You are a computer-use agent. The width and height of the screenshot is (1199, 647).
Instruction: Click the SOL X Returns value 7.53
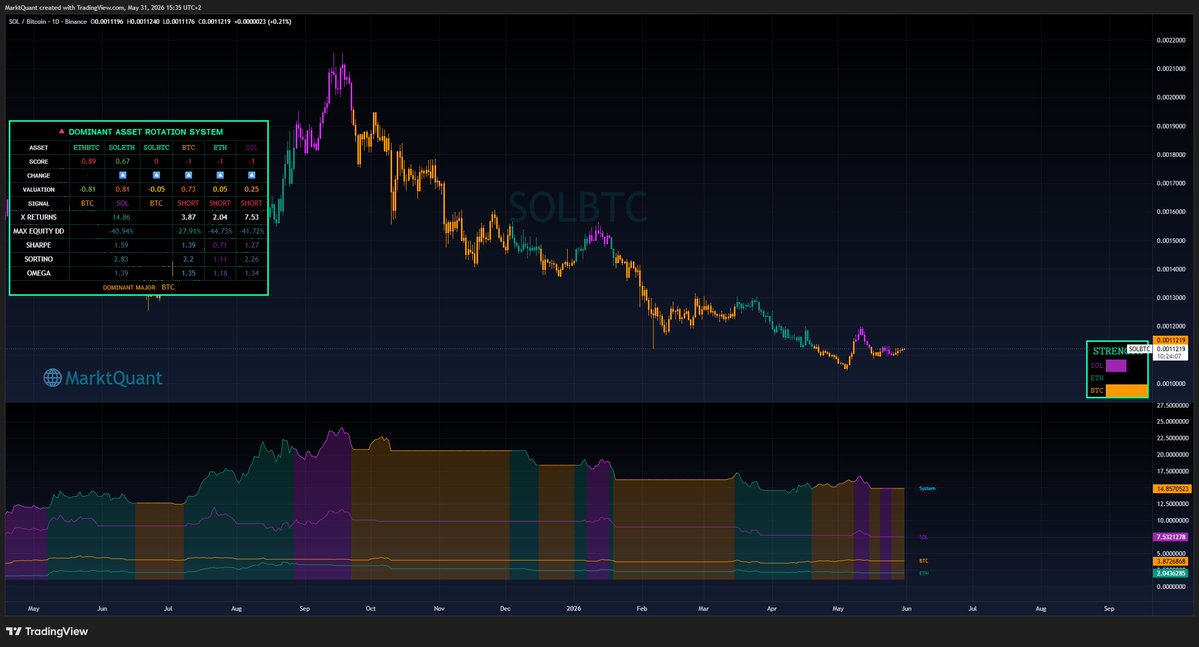tap(252, 217)
